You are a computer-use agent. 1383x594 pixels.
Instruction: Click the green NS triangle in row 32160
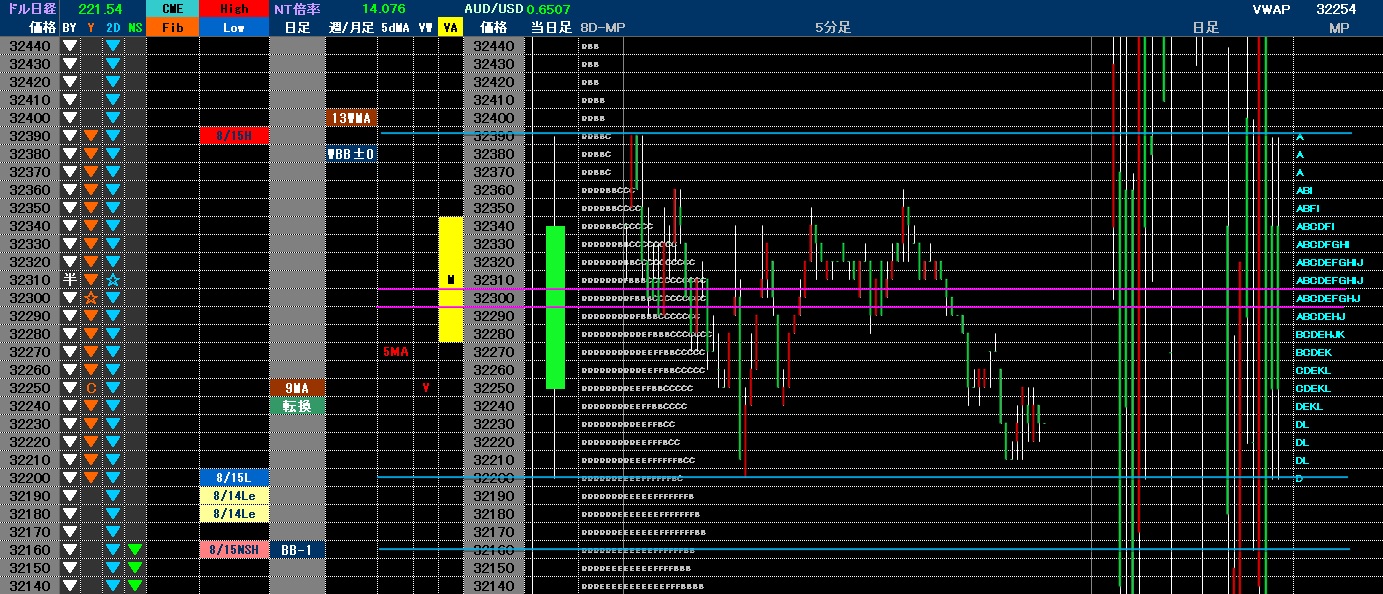coord(135,550)
